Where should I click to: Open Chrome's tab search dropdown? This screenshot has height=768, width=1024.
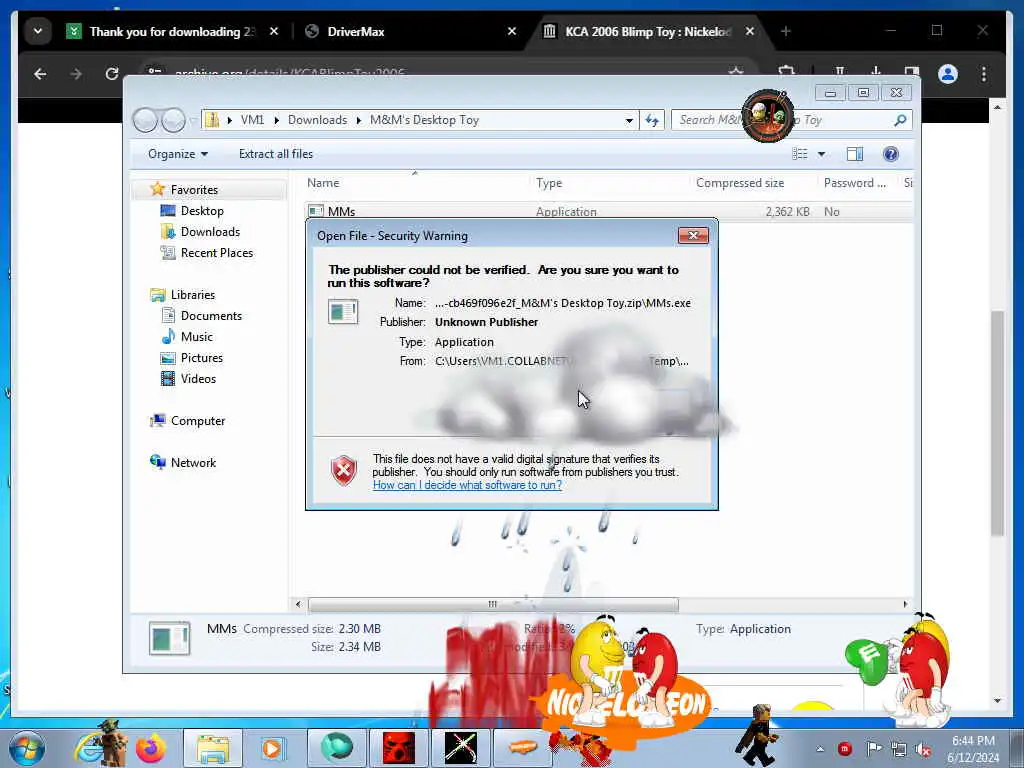38,31
